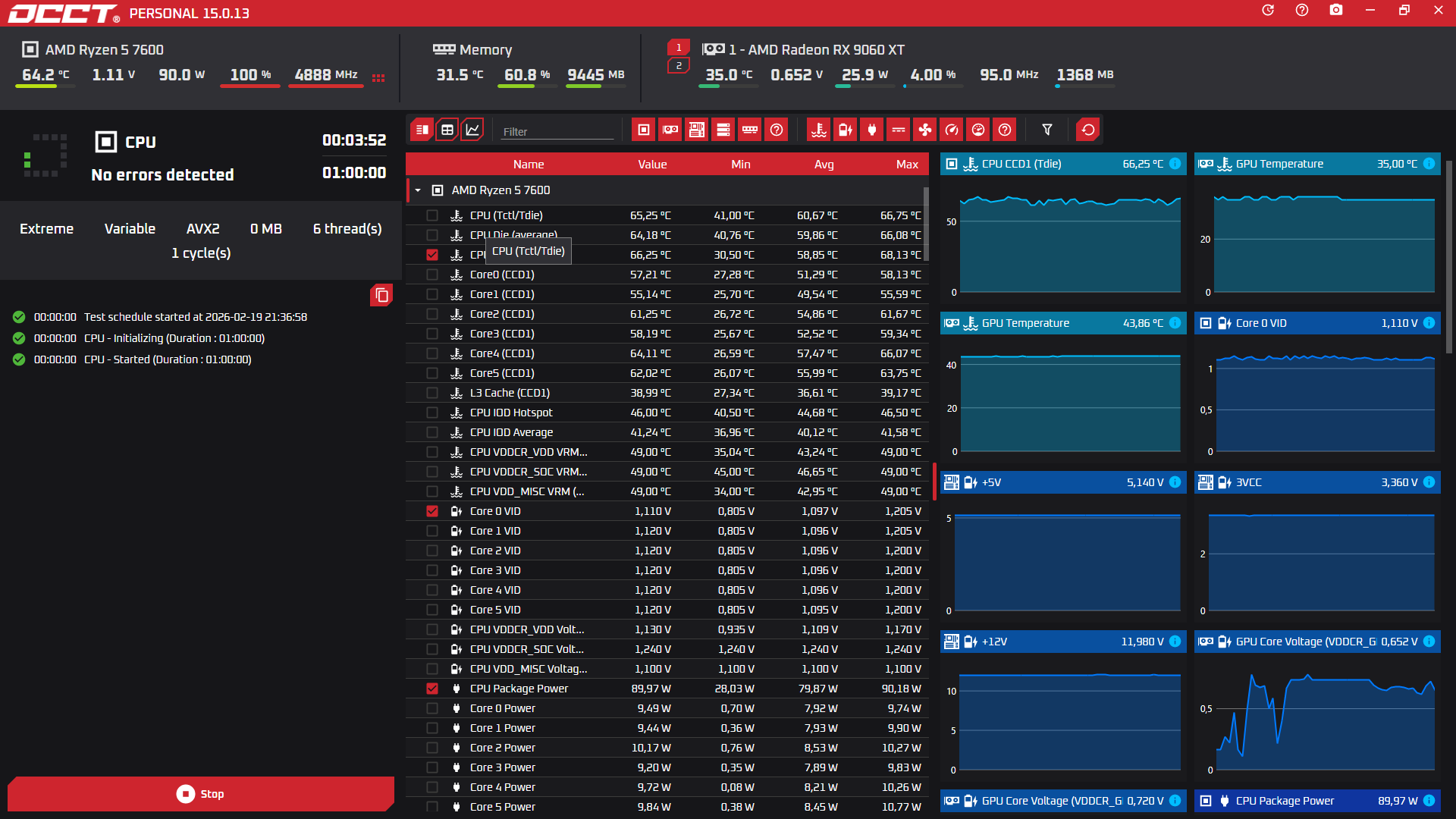The height and width of the screenshot is (819, 1456).
Task: Select GPU tab number 1
Action: pyautogui.click(x=679, y=47)
